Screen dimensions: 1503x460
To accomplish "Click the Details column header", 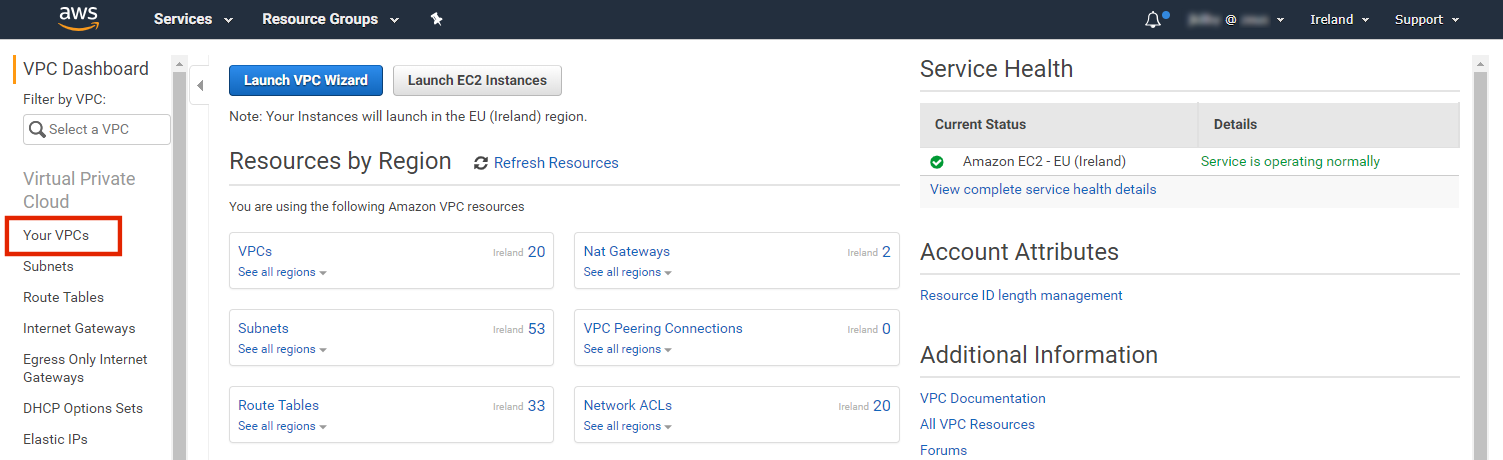I will pyautogui.click(x=1328, y=125).
